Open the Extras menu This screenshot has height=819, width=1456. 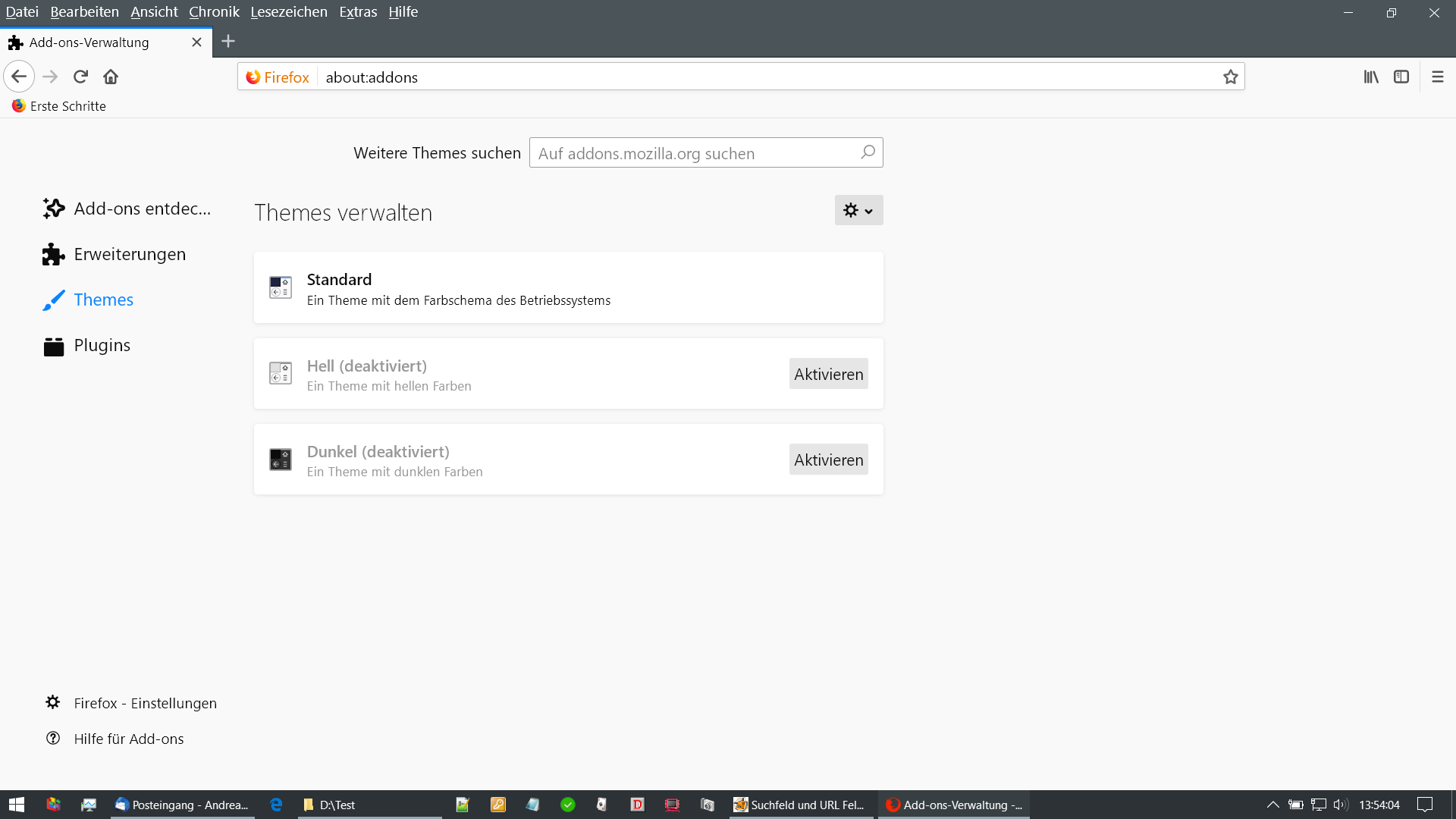pyautogui.click(x=358, y=12)
